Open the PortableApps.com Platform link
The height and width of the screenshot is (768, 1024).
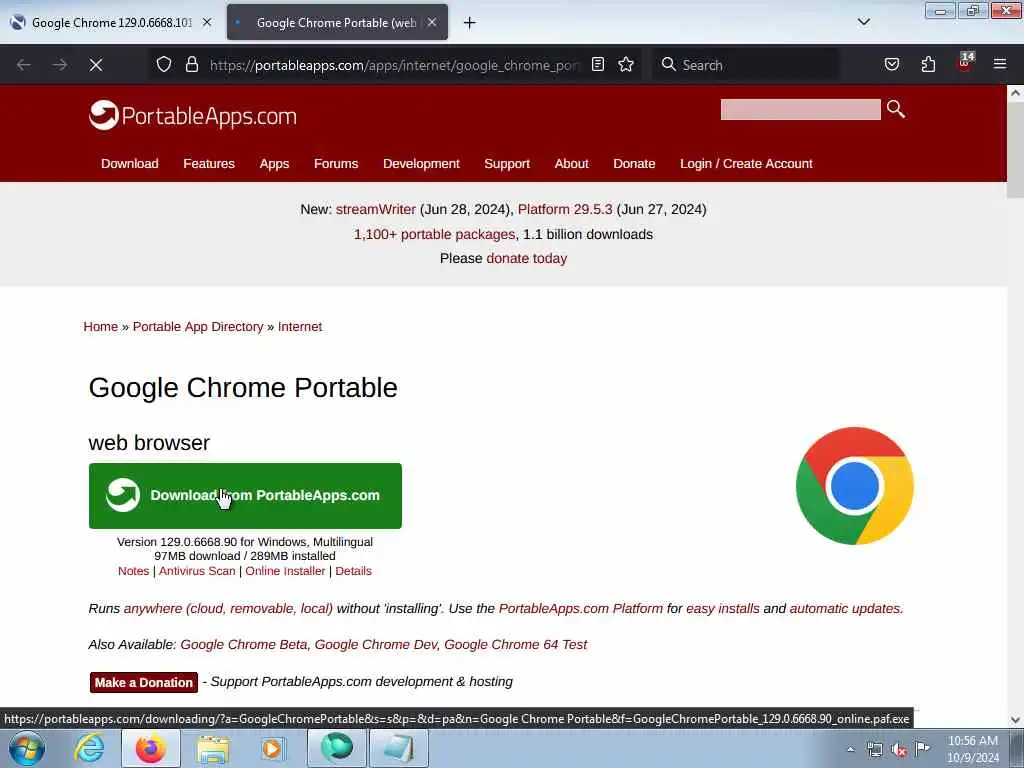(581, 609)
